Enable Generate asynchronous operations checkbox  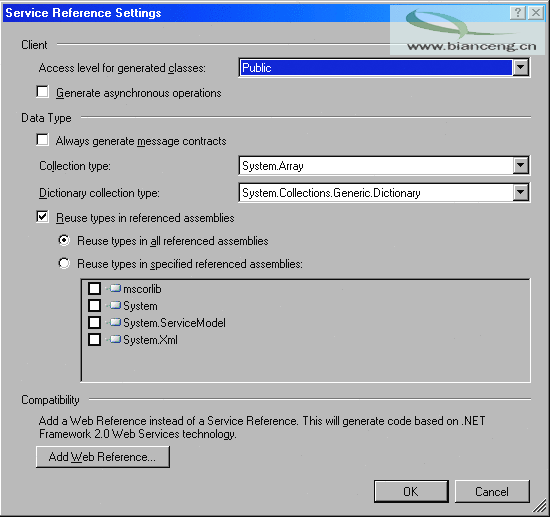point(42,92)
